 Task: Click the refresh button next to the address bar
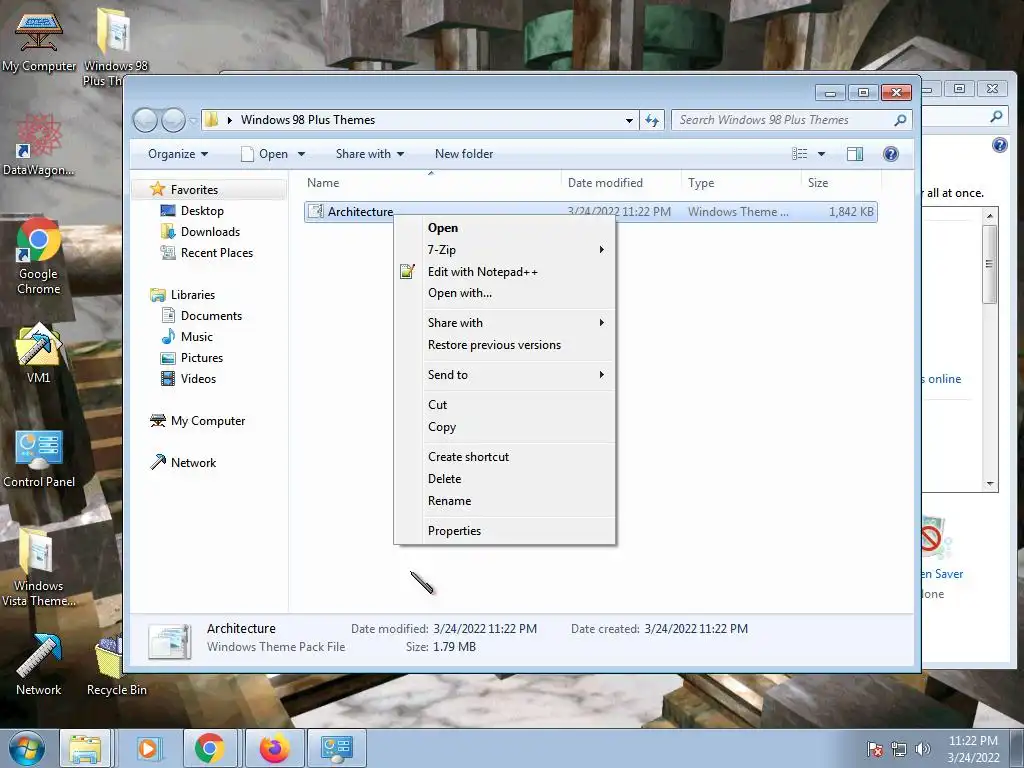652,120
